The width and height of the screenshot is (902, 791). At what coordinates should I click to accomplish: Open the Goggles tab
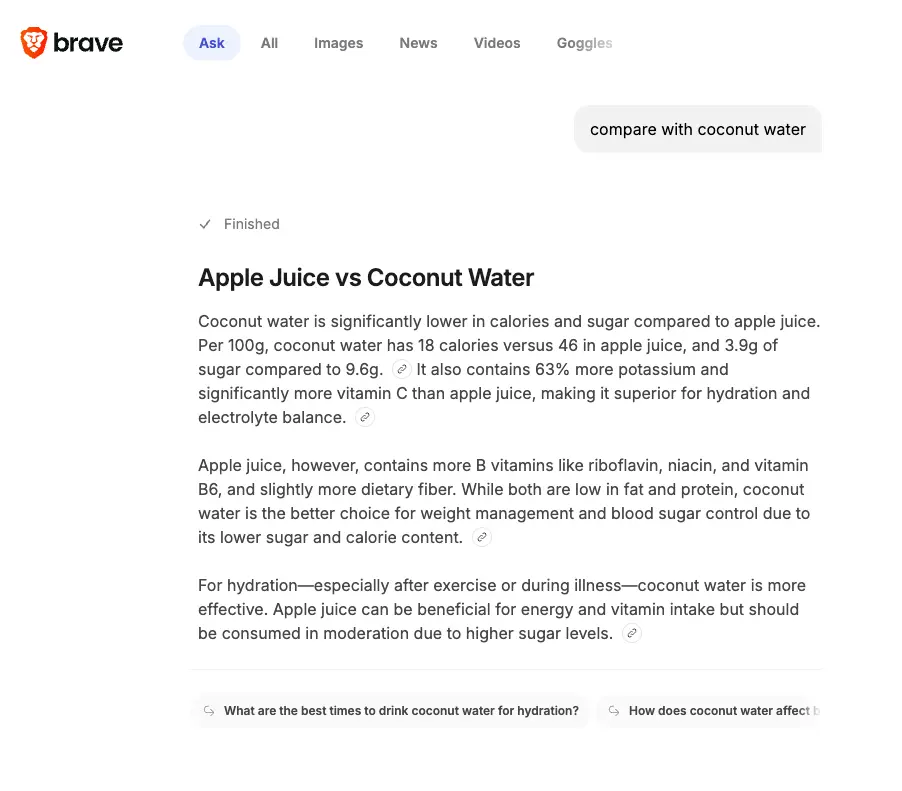[x=584, y=43]
